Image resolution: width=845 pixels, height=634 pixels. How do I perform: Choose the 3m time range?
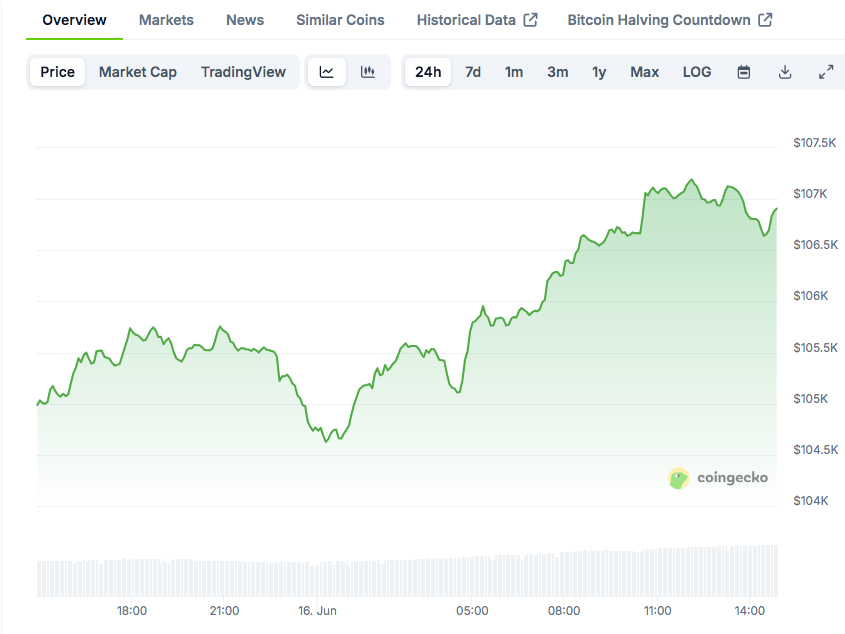pos(558,72)
